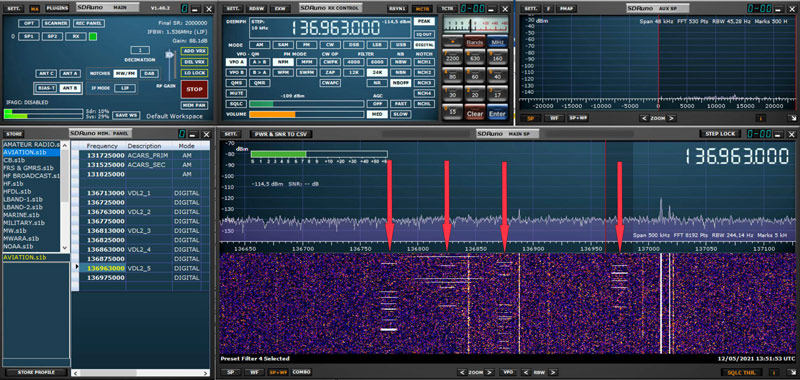Click SQLC THR. button in Main SP
Screen dimensions: 800x380
pos(742,372)
